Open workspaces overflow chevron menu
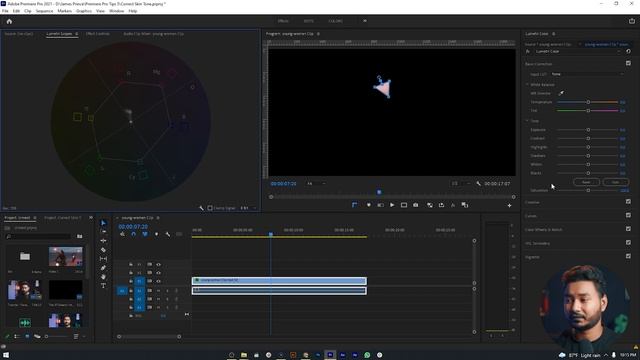 point(364,21)
